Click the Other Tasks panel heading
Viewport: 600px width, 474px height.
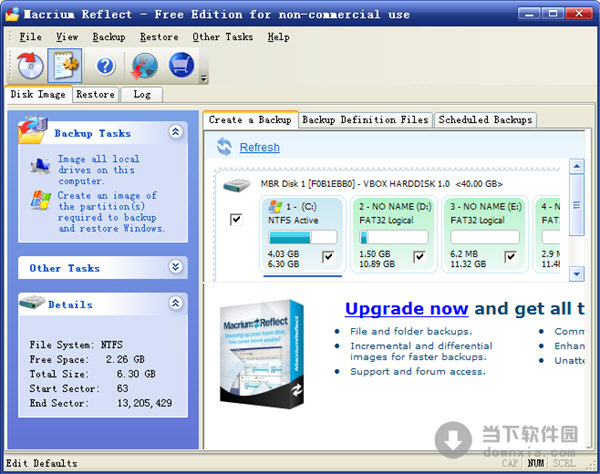pyautogui.click(x=65, y=268)
